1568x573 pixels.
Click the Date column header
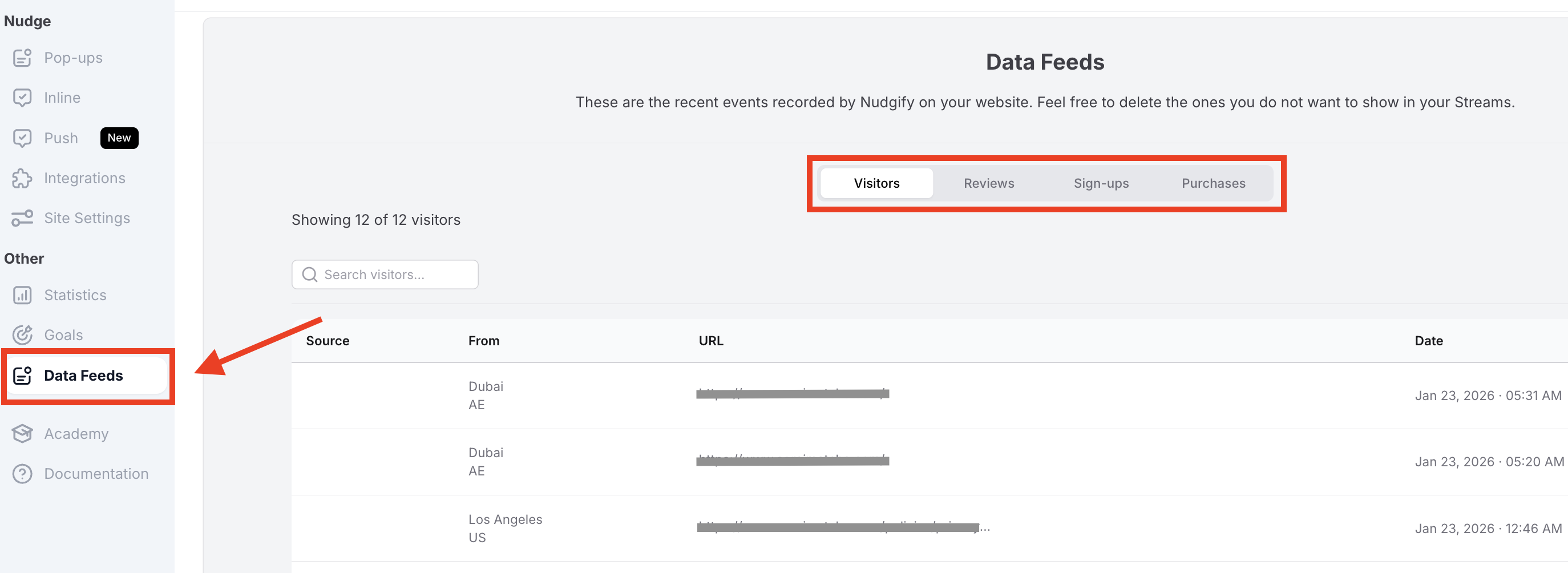(x=1428, y=341)
